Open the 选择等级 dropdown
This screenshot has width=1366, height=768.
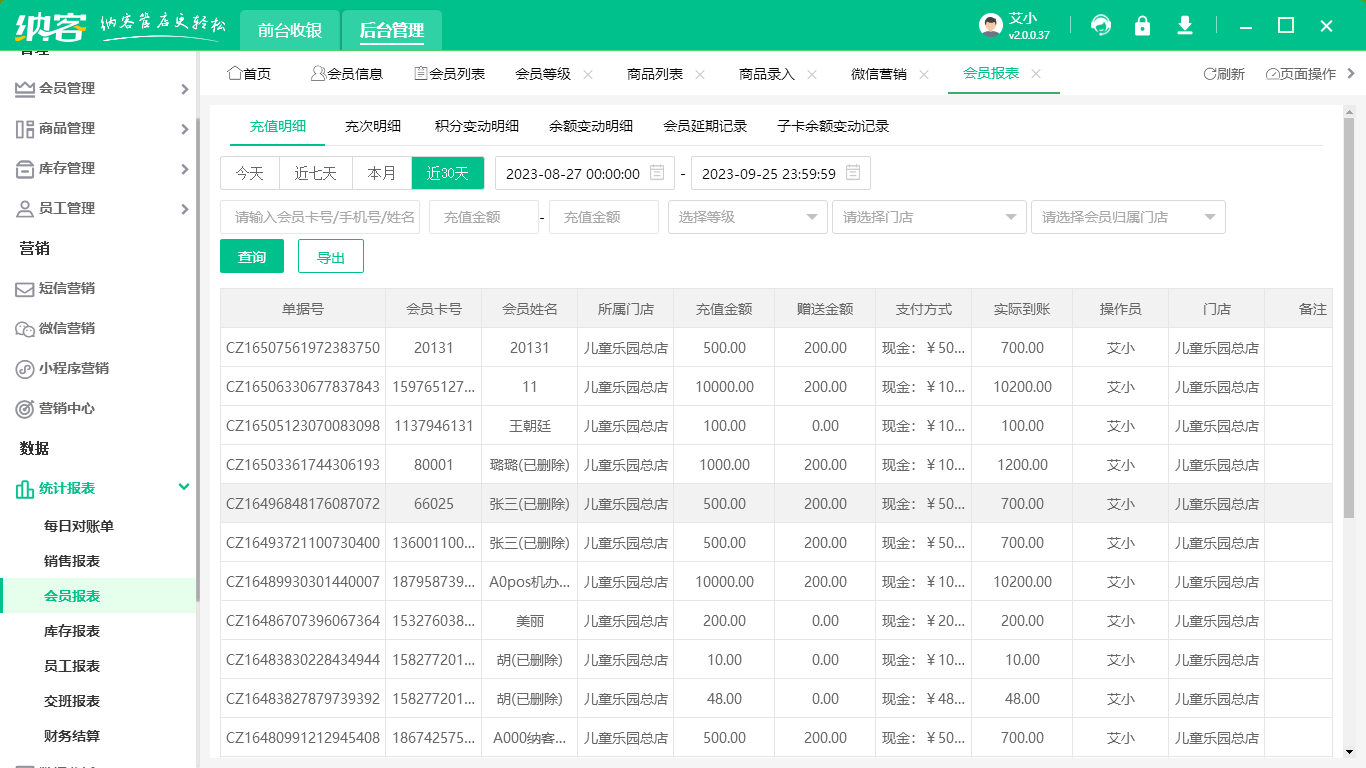[x=746, y=216]
